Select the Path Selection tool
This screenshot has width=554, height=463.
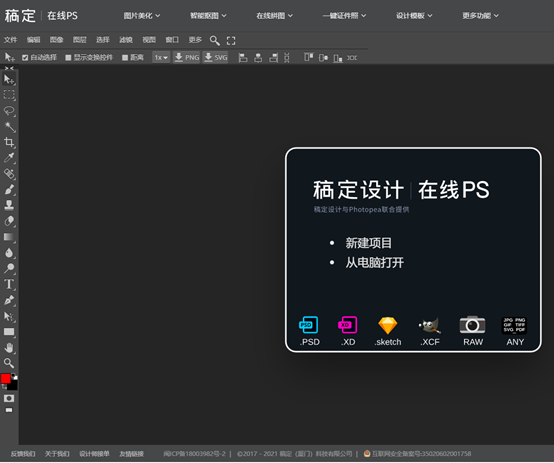click(9, 316)
